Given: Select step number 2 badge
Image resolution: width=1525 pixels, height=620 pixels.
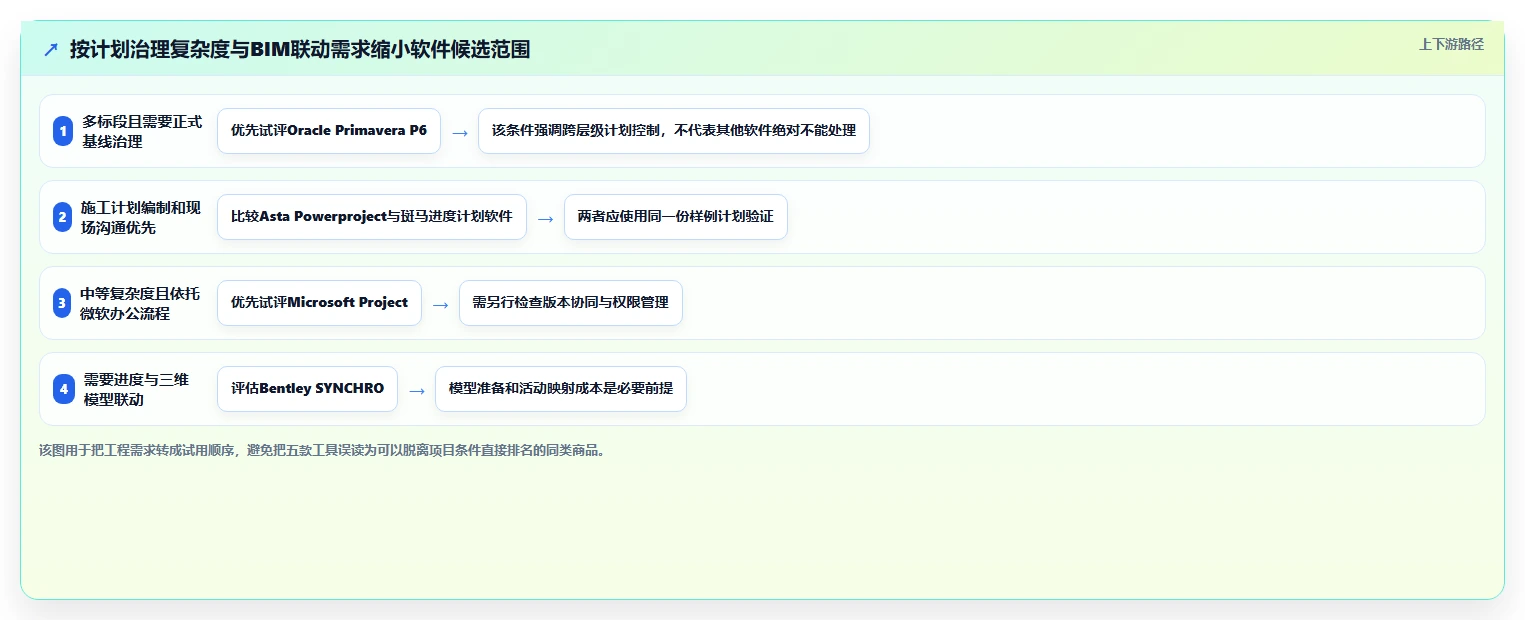Looking at the screenshot, I should click(63, 217).
